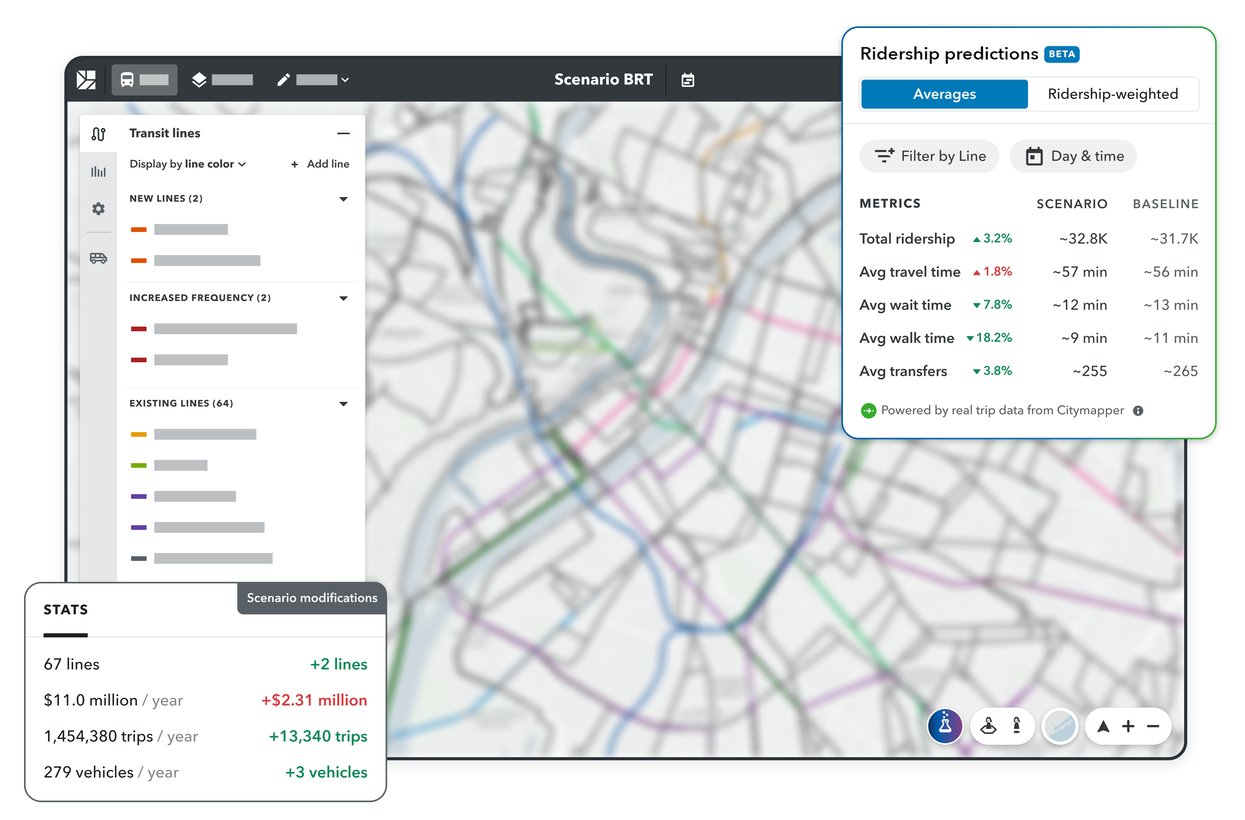Viewport: 1245px width, 820px height.
Task: Open the pencil edit tool in the toolbar
Action: tap(283, 79)
